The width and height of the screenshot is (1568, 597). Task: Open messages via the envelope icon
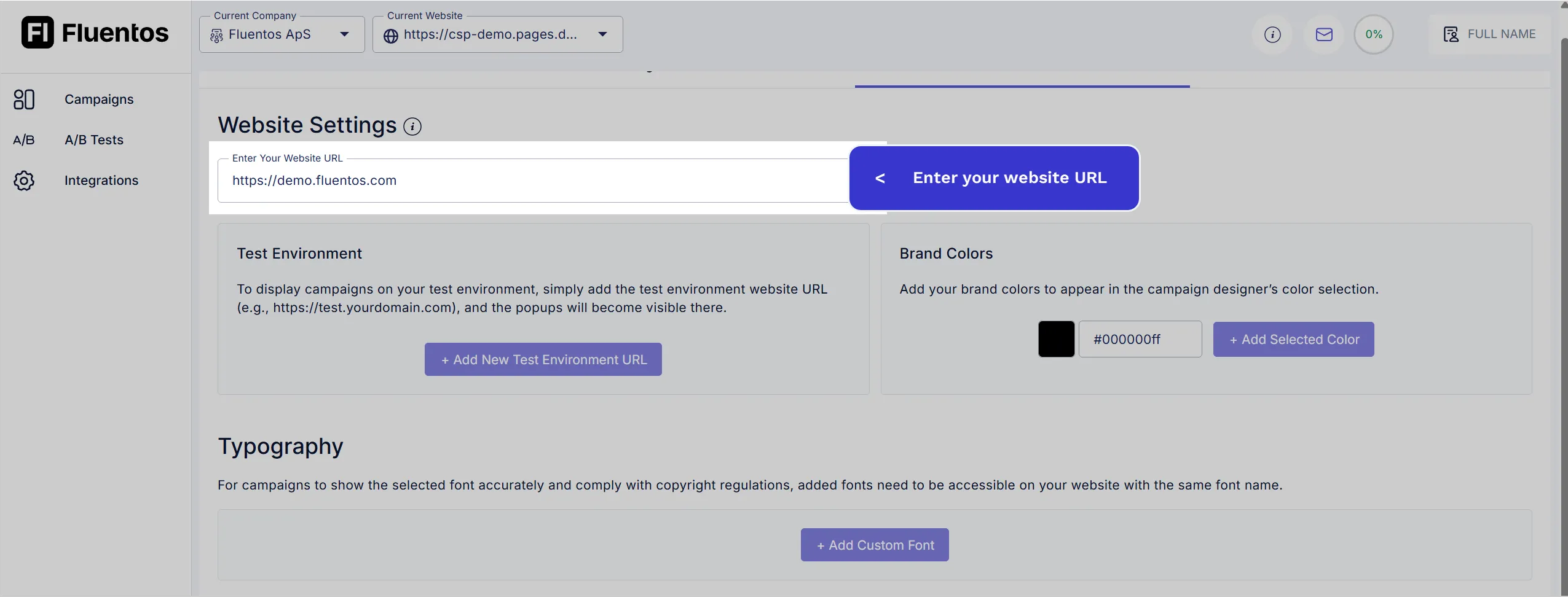point(1324,34)
